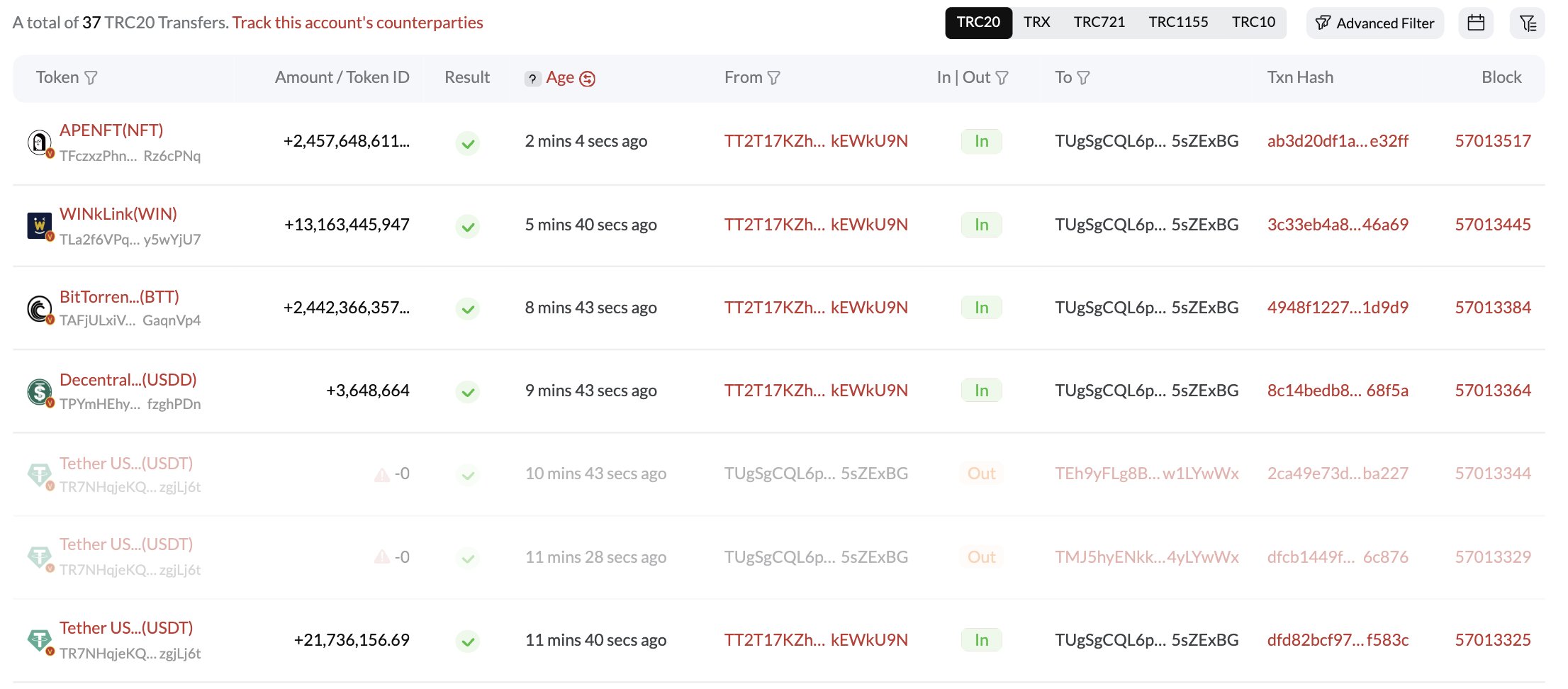Select the TRX transfers tab

click(x=1036, y=22)
